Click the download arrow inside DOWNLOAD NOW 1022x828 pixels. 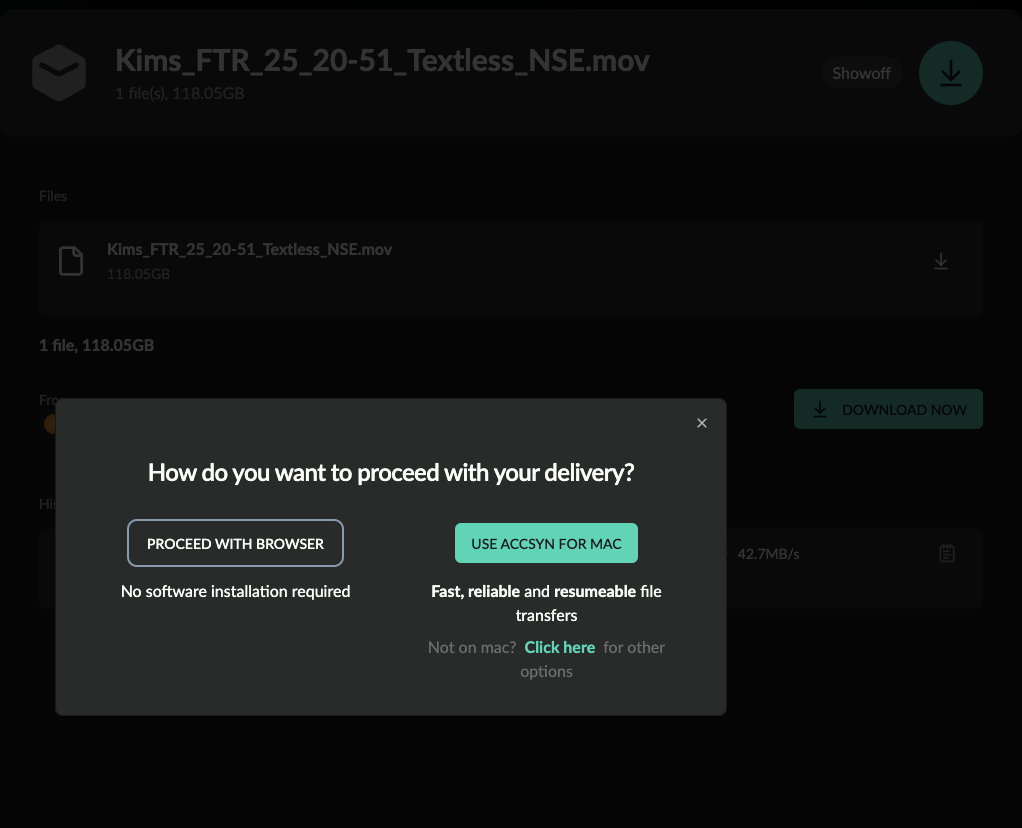819,409
